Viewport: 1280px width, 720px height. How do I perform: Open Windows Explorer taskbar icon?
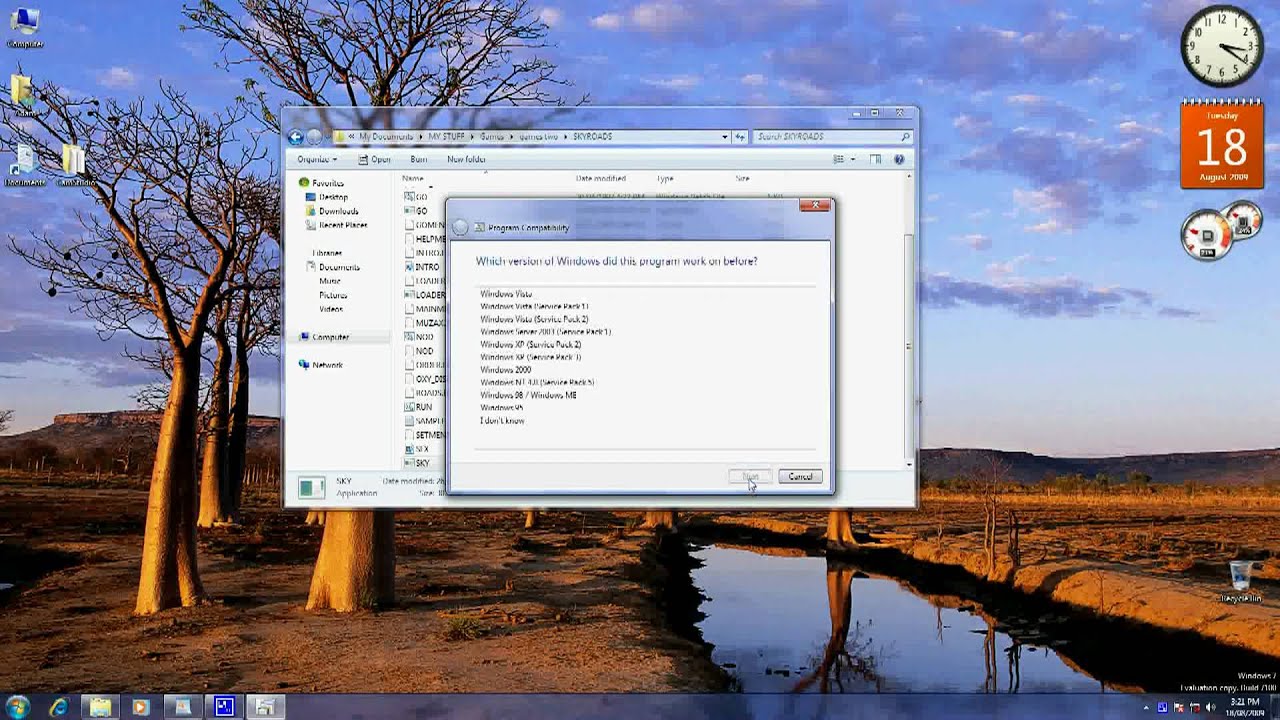coord(100,707)
